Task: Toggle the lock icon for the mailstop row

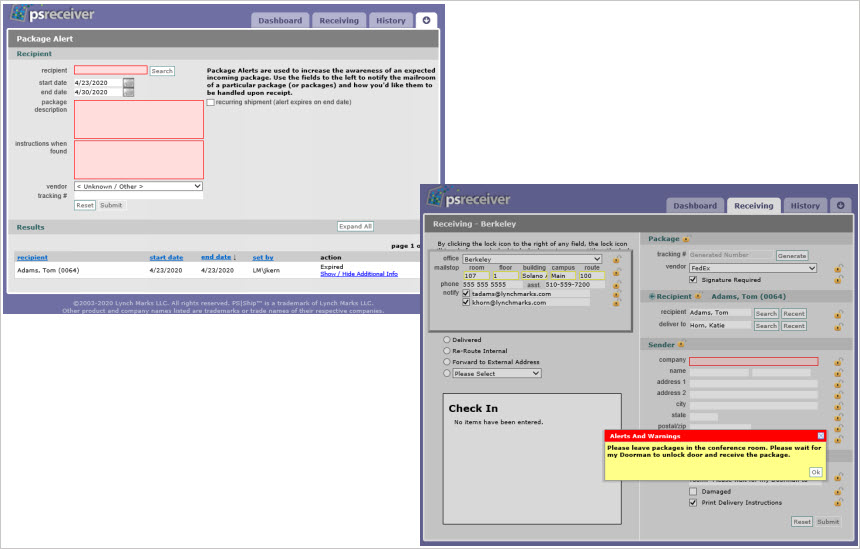Action: pyautogui.click(x=616, y=272)
